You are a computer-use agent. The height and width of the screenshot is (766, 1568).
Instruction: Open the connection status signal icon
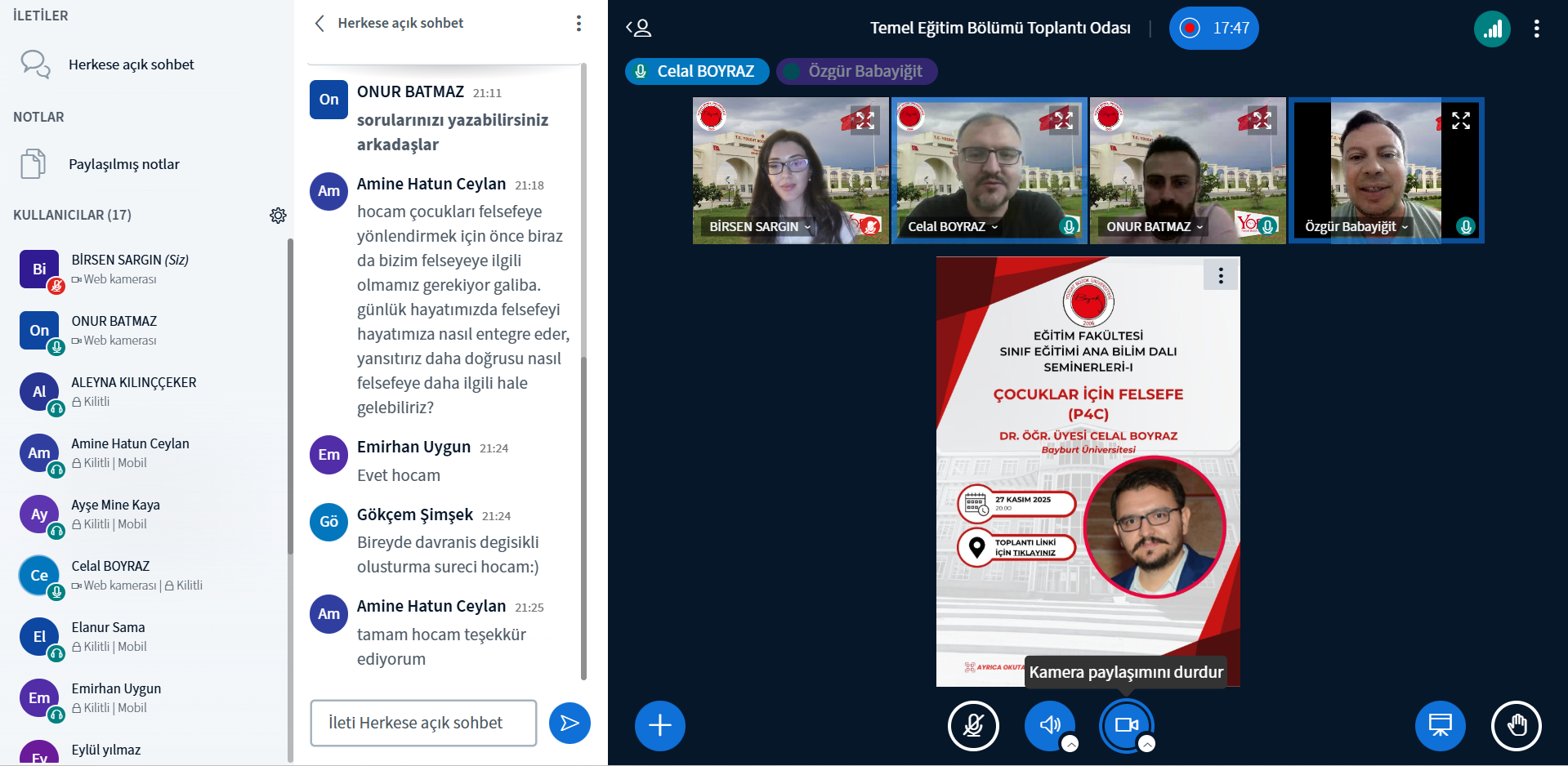point(1492,29)
